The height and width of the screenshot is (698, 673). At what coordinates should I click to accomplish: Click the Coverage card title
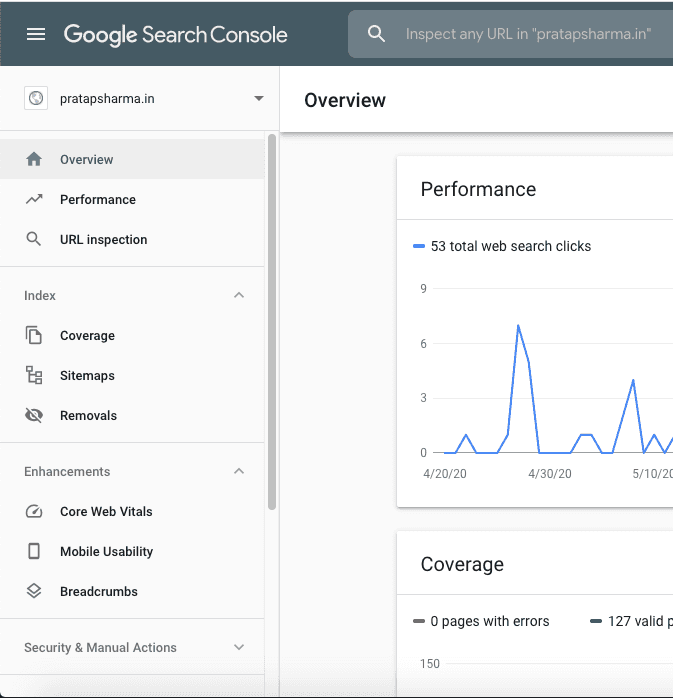(462, 564)
